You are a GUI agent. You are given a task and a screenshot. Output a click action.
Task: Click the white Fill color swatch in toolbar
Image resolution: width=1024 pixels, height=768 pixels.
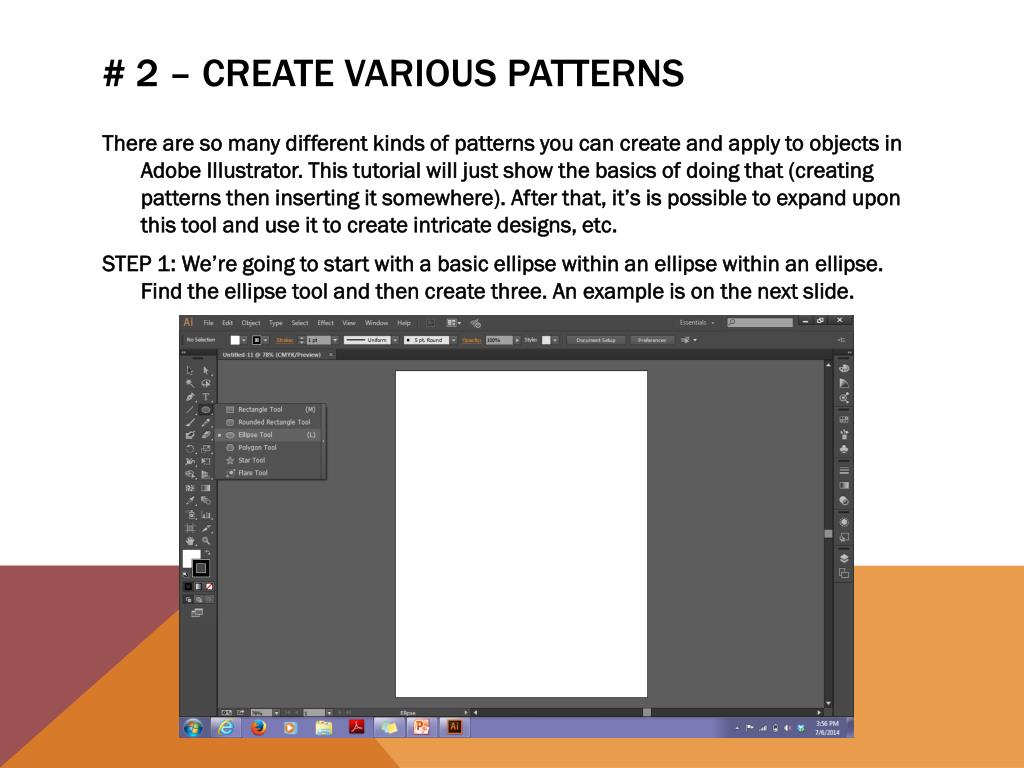point(190,558)
